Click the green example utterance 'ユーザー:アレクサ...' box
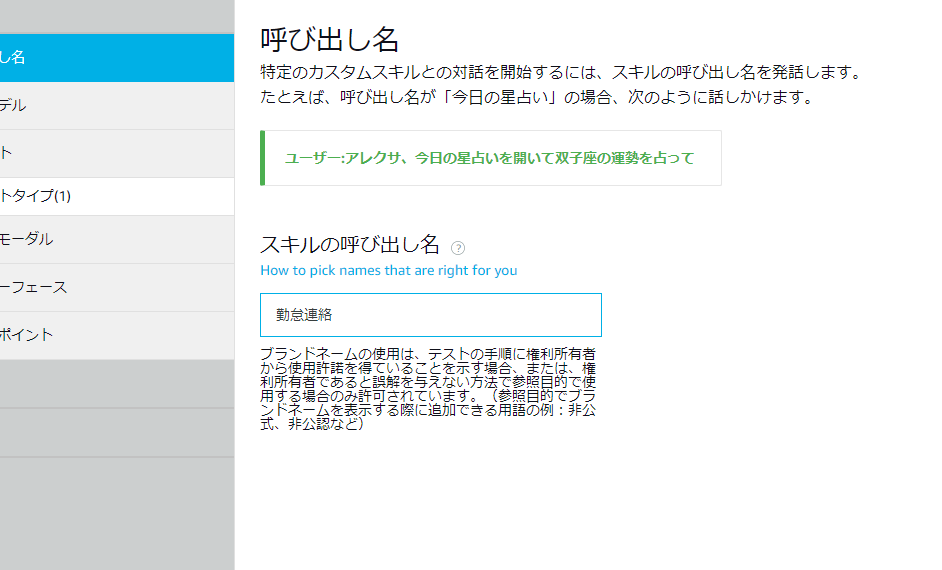Viewport: 942px width, 570px height. click(x=491, y=158)
